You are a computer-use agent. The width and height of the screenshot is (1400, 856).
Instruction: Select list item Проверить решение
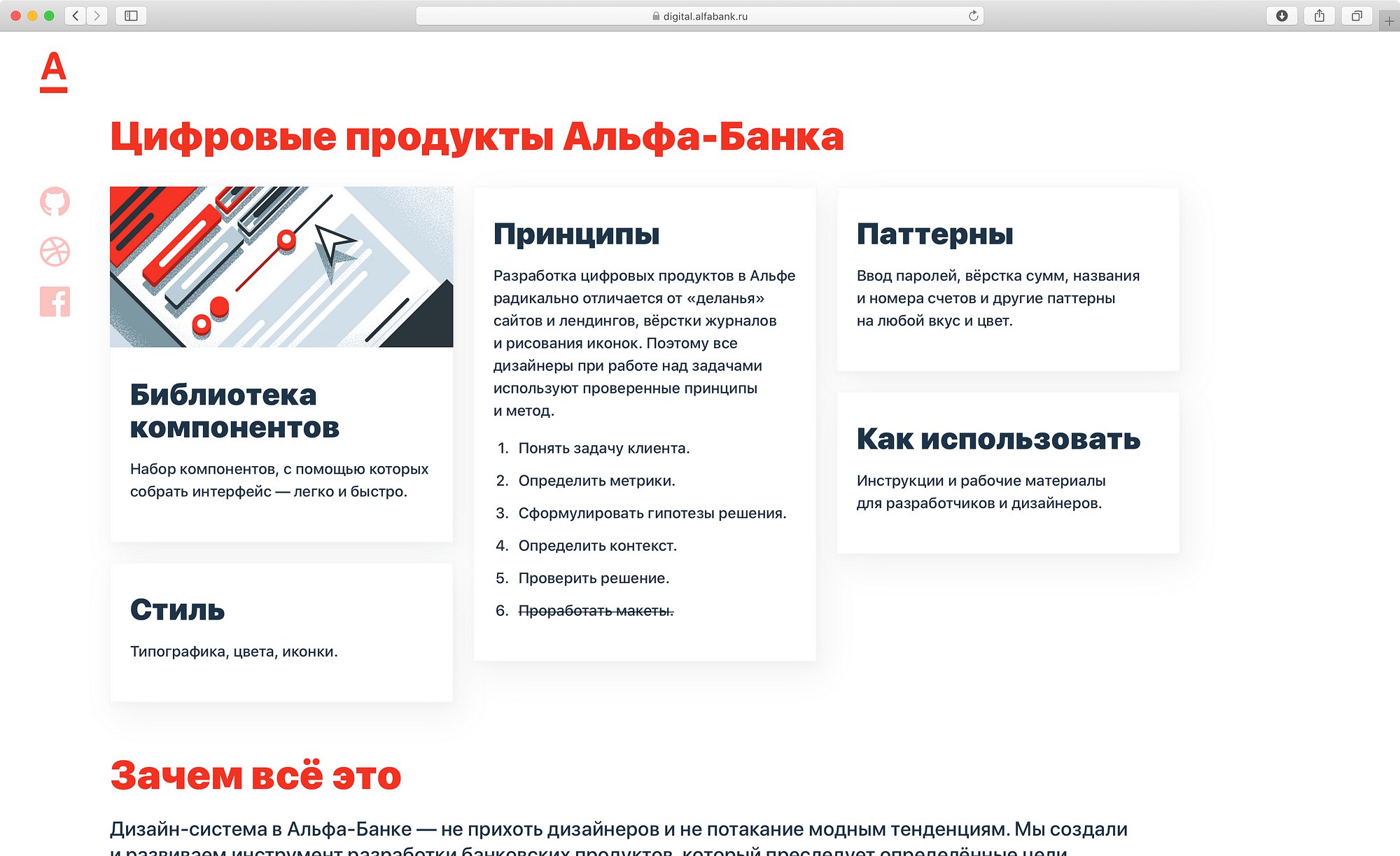594,578
